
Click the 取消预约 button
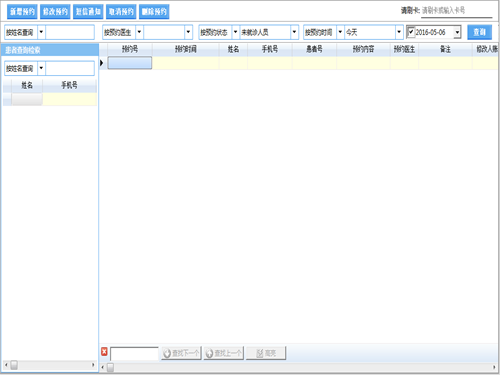pyautogui.click(x=121, y=12)
